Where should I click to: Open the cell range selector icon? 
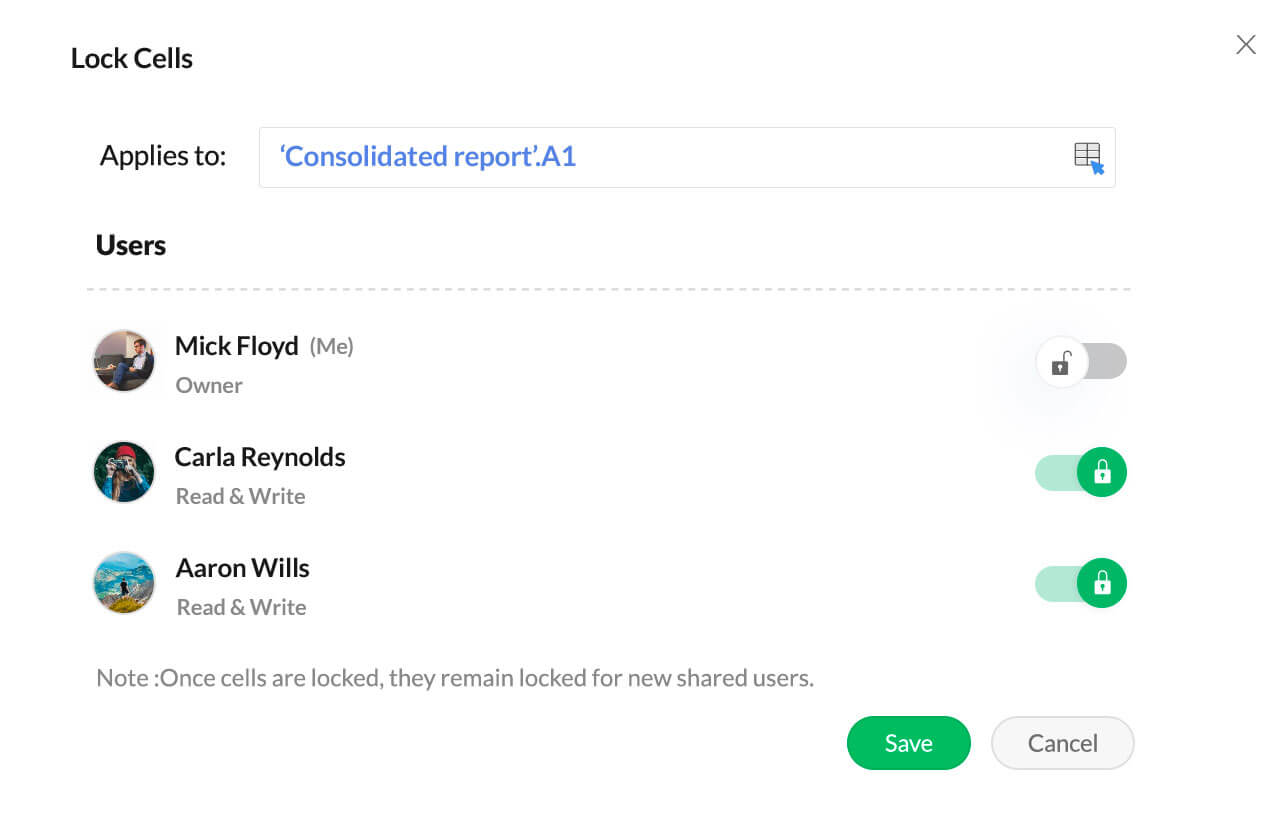1089,156
